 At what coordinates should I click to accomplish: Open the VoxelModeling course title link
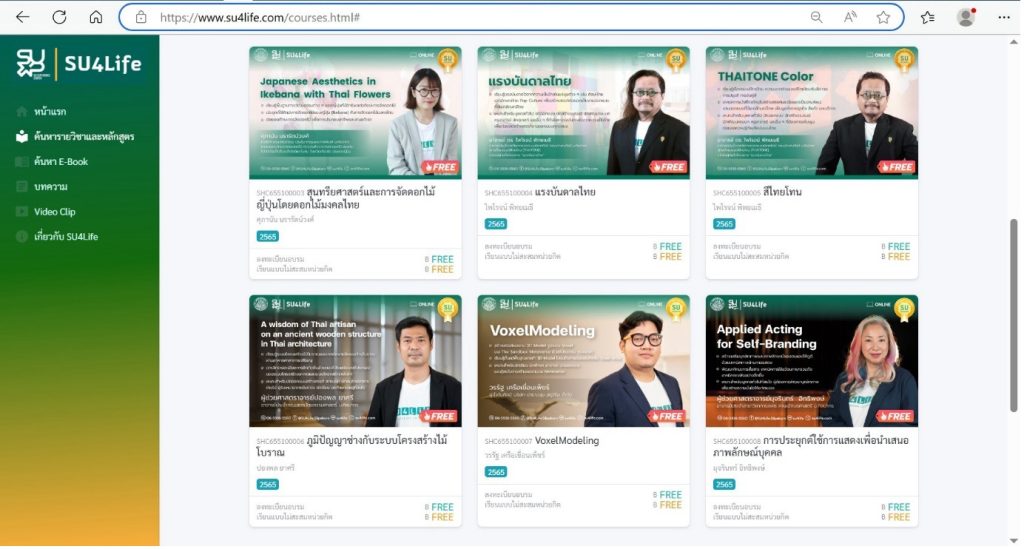click(x=566, y=440)
